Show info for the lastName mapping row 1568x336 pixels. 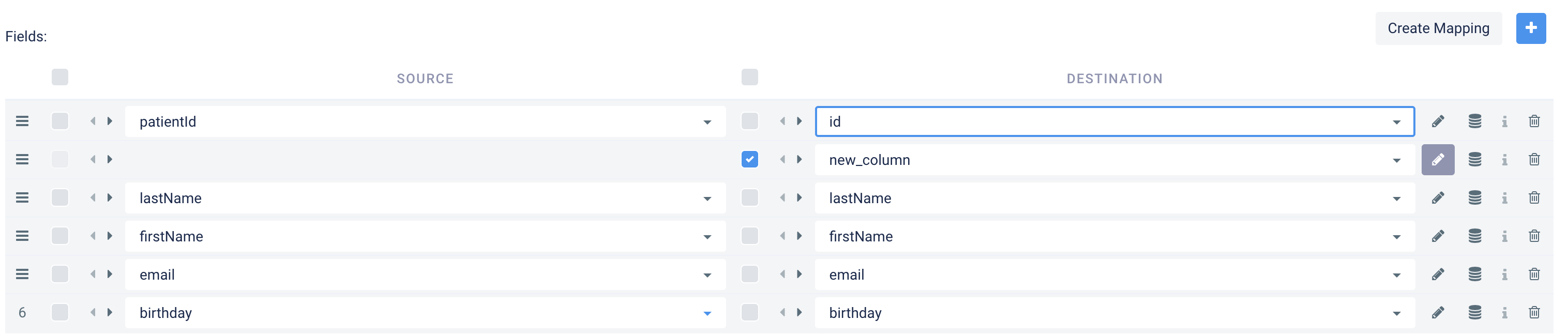pyautogui.click(x=1504, y=198)
